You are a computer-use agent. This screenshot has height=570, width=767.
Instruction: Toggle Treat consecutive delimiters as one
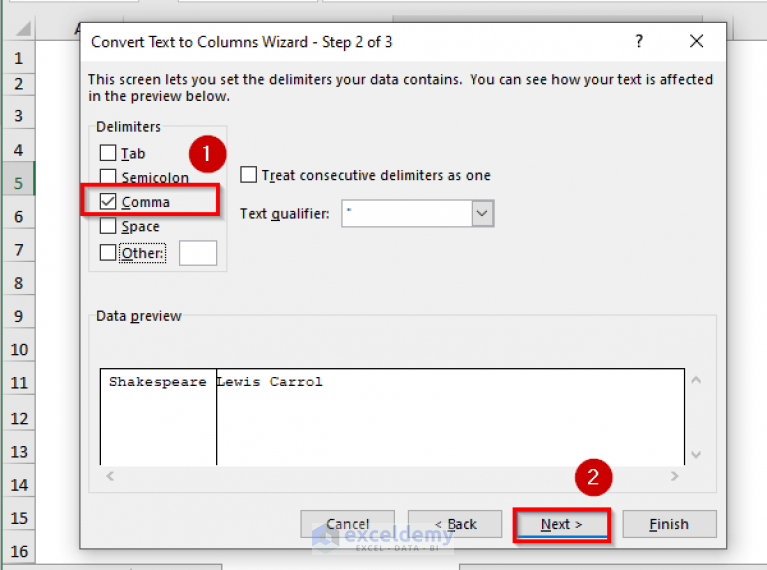click(249, 175)
